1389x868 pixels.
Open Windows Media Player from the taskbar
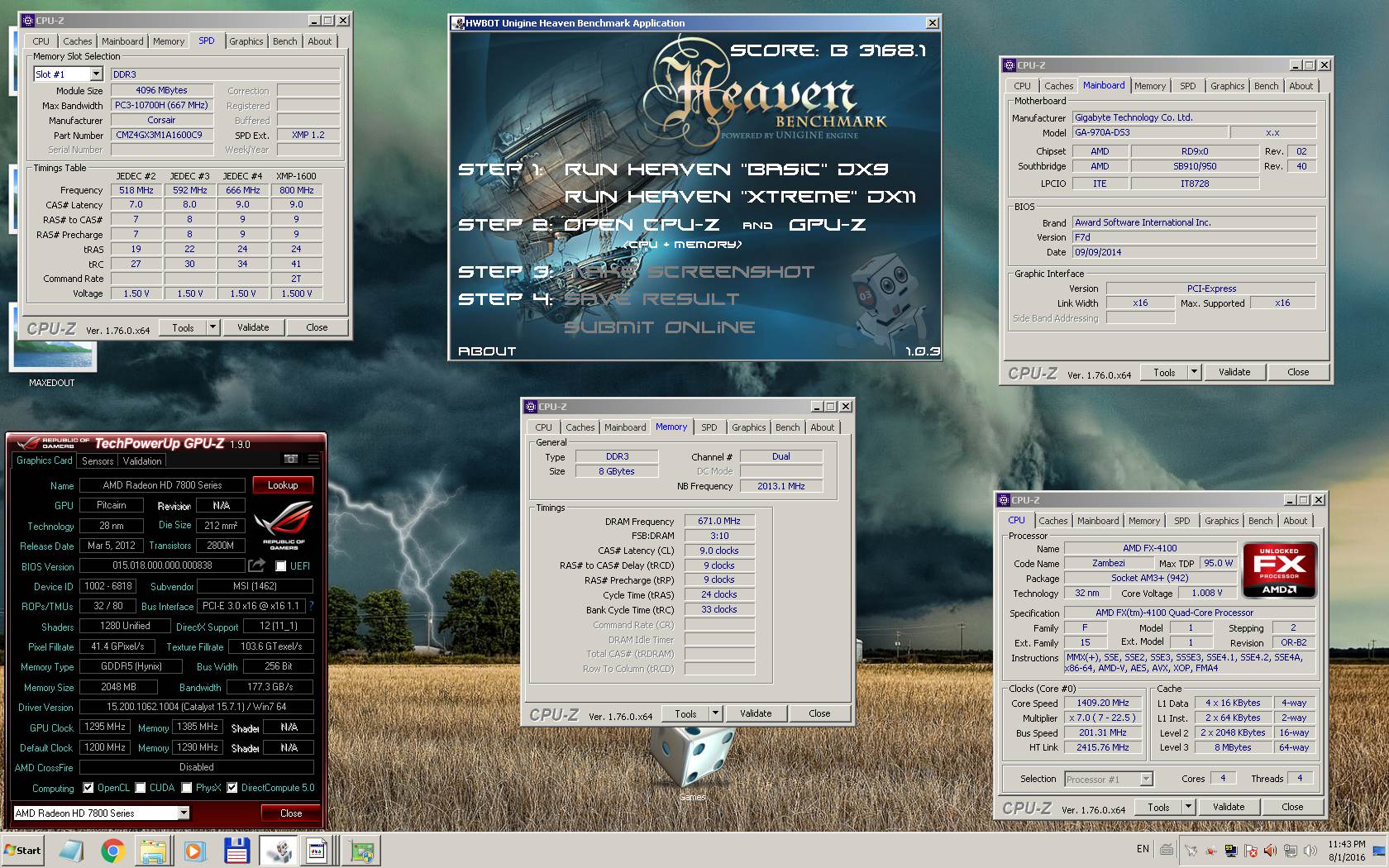(x=194, y=851)
